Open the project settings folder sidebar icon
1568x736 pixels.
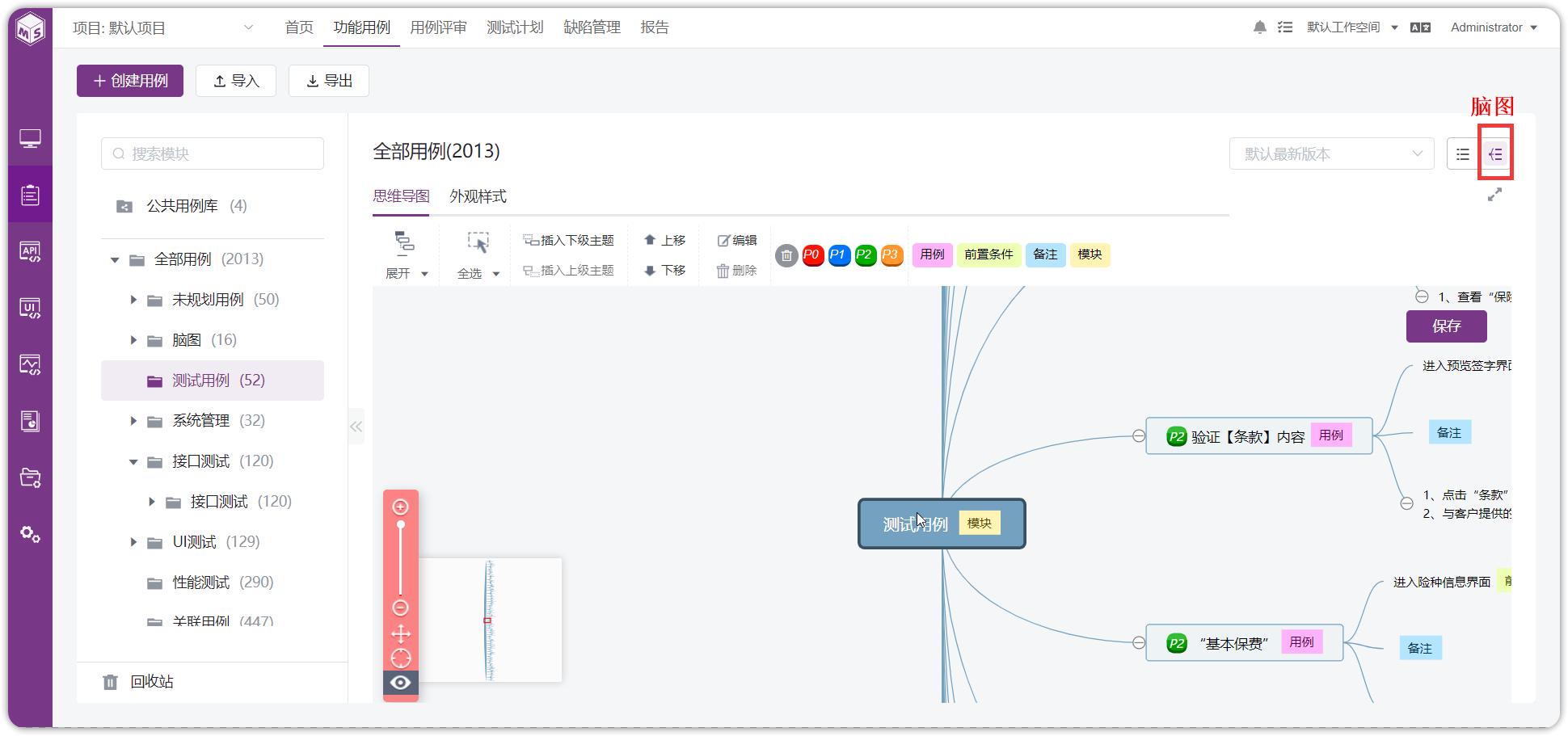30,477
